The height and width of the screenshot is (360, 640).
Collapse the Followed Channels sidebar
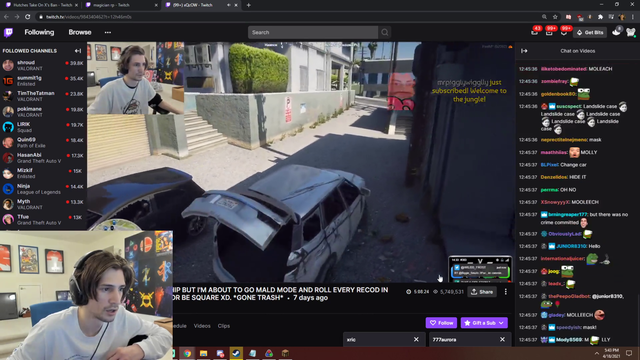click(78, 51)
